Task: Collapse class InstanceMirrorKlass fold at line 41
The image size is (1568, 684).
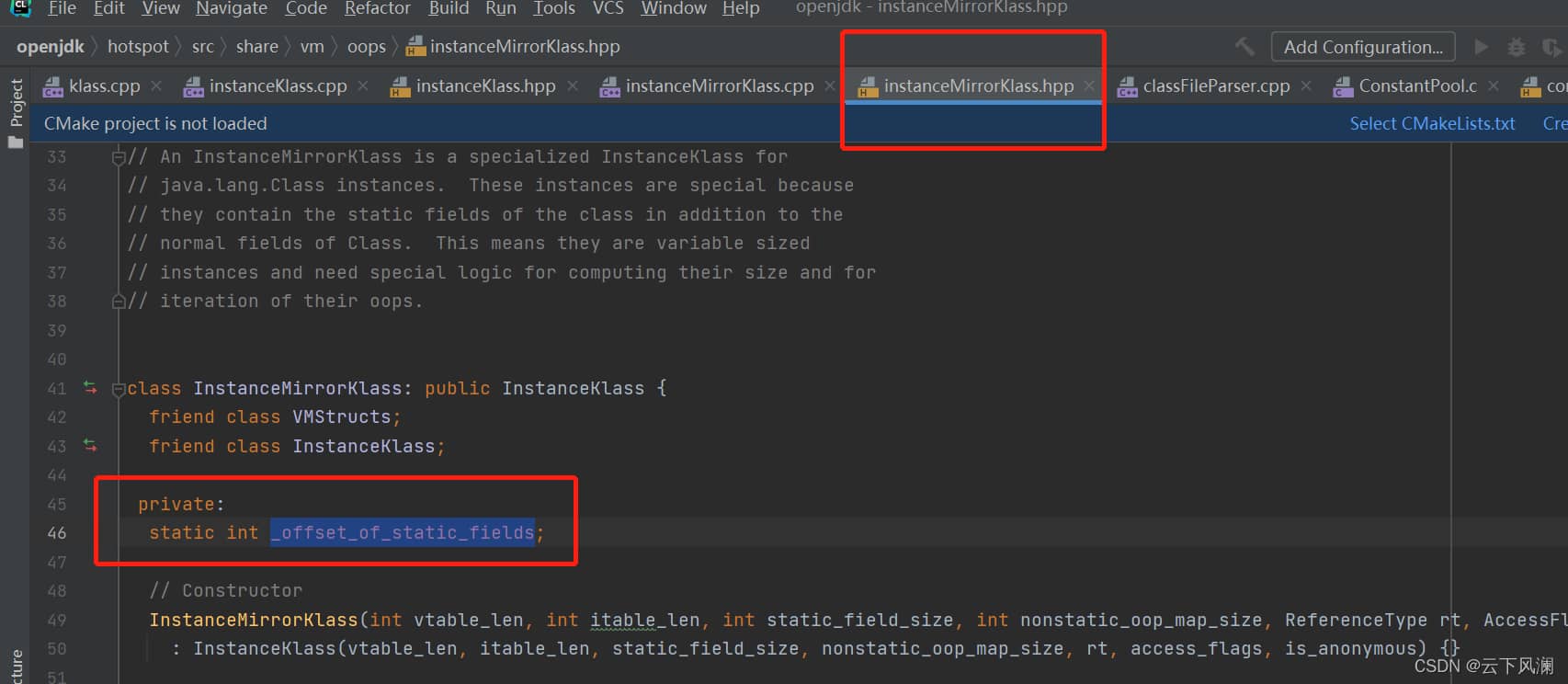Action: tap(118, 389)
